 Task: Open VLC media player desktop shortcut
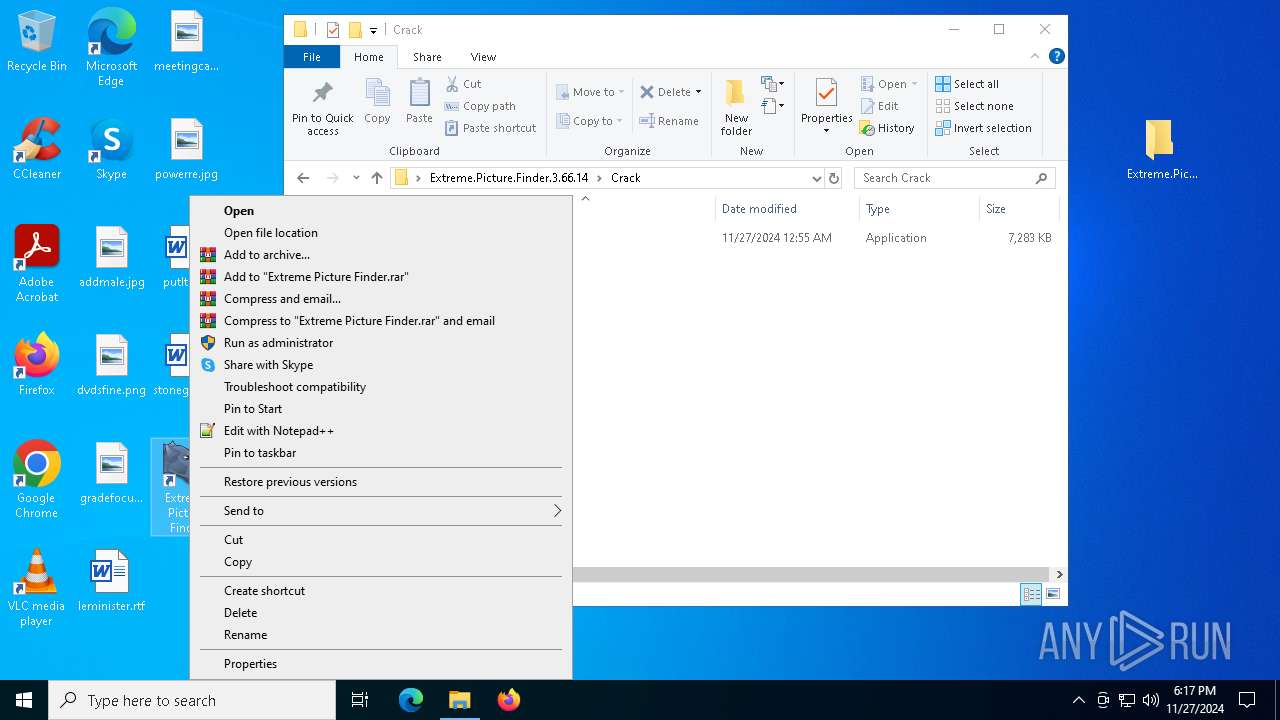[x=37, y=588]
